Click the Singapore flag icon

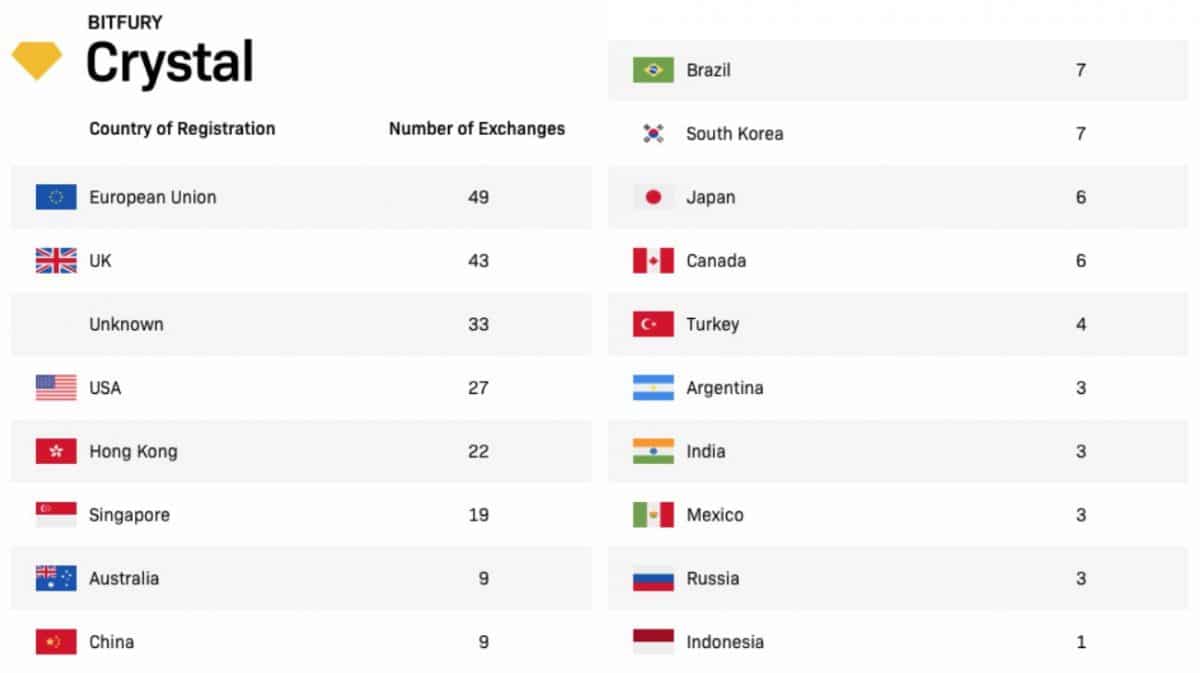(56, 515)
